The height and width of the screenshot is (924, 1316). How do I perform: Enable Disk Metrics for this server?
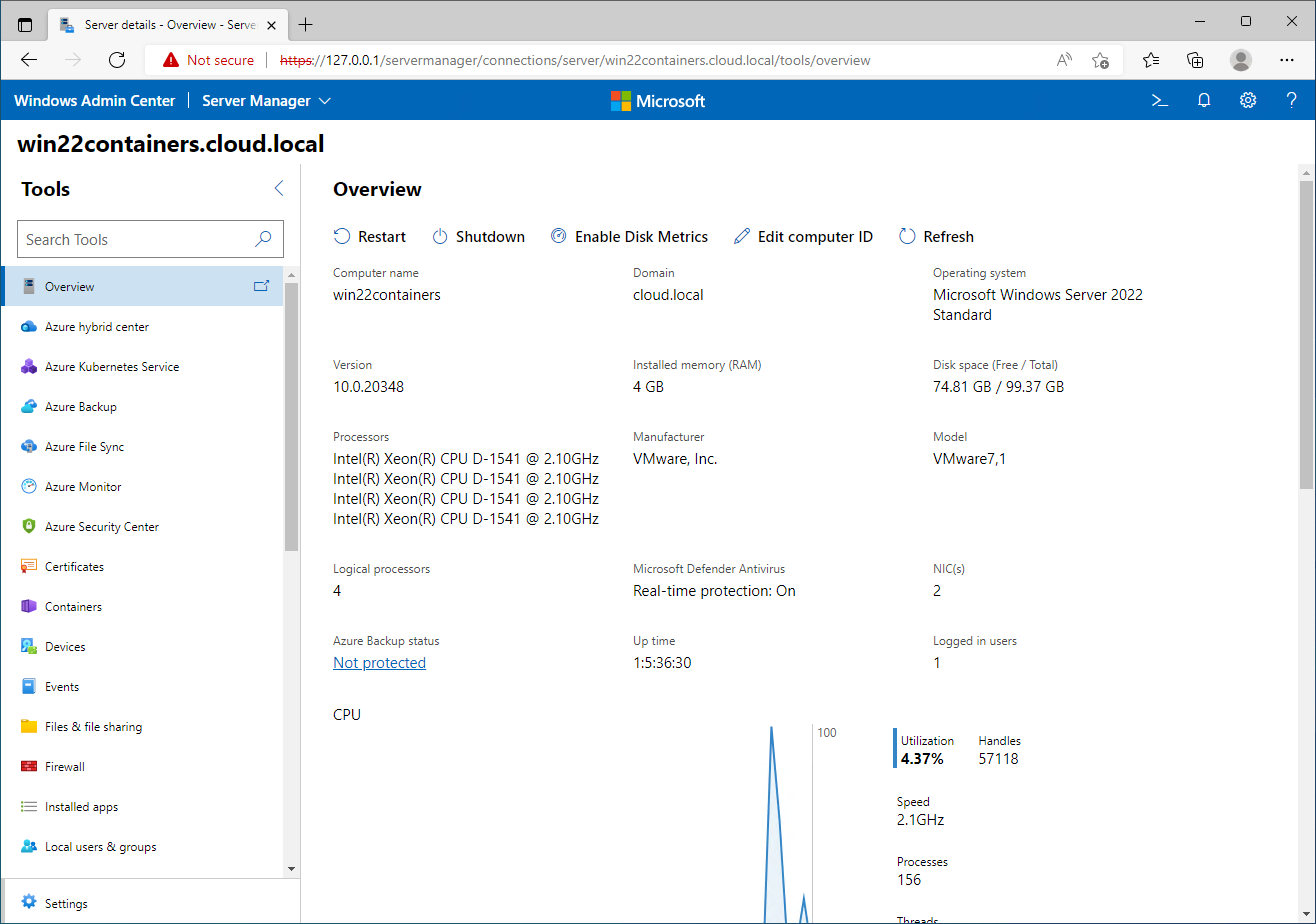tap(629, 237)
